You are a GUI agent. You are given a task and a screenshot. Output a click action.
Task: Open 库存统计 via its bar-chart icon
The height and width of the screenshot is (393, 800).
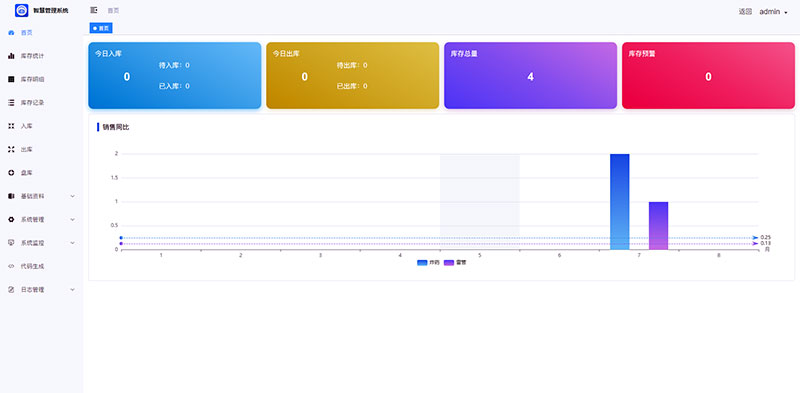11,56
